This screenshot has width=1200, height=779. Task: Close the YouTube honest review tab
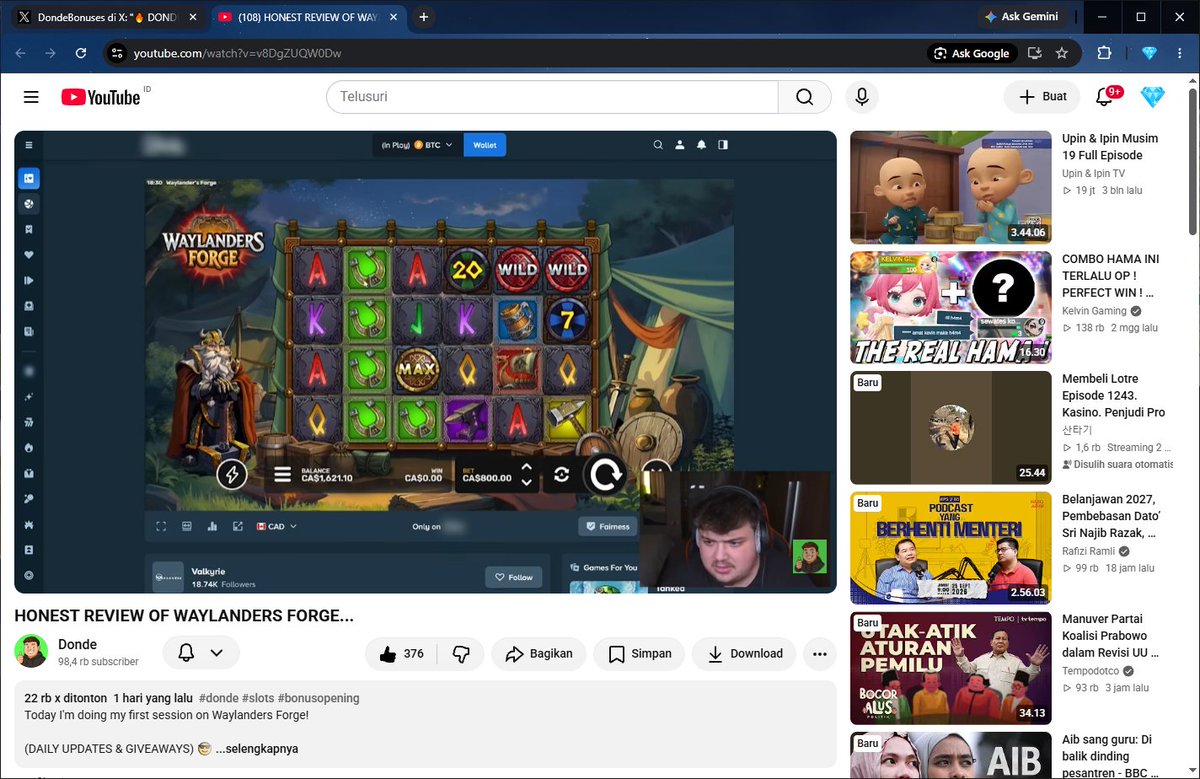[393, 17]
